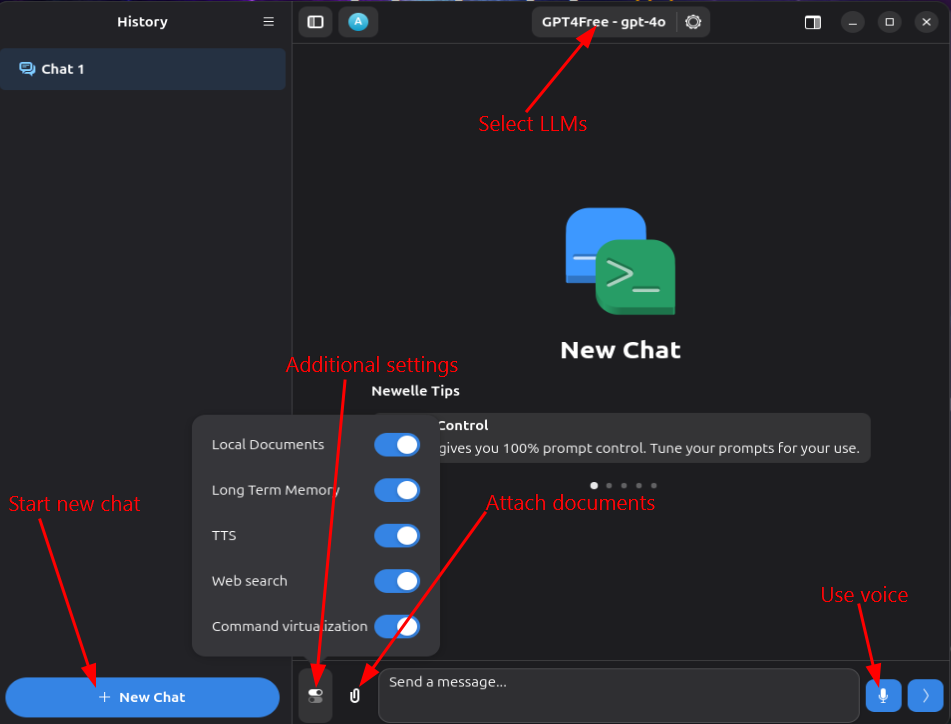
Task: Start a New Chat
Action: [143, 697]
